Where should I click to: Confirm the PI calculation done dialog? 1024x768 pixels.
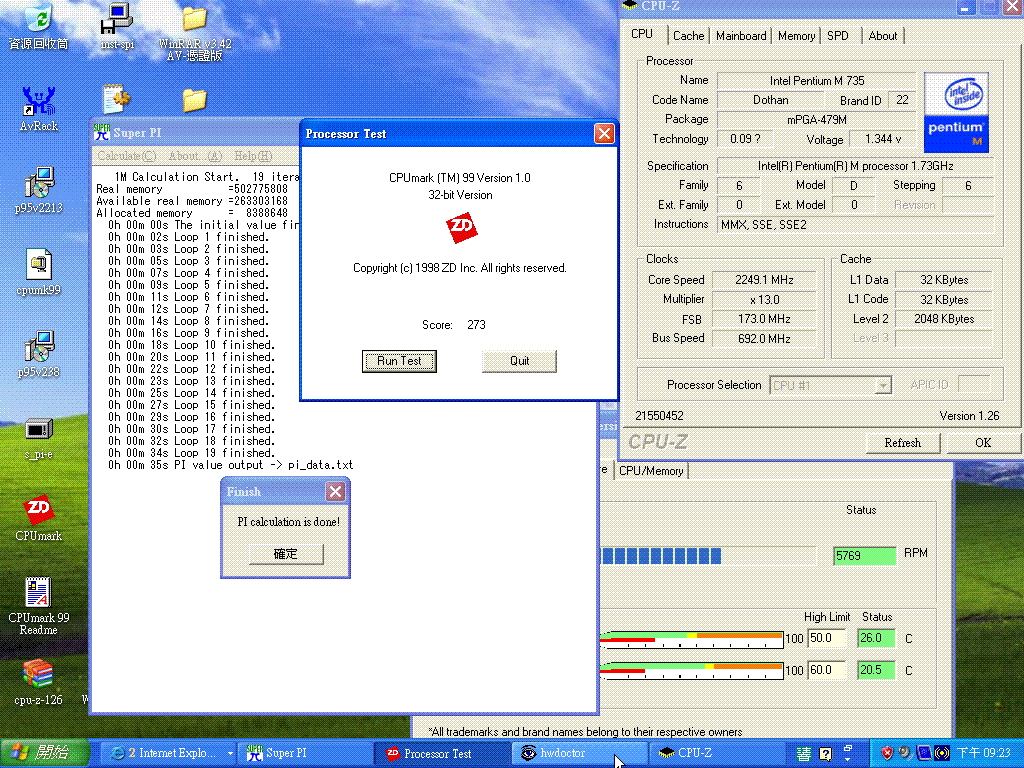(x=285, y=554)
